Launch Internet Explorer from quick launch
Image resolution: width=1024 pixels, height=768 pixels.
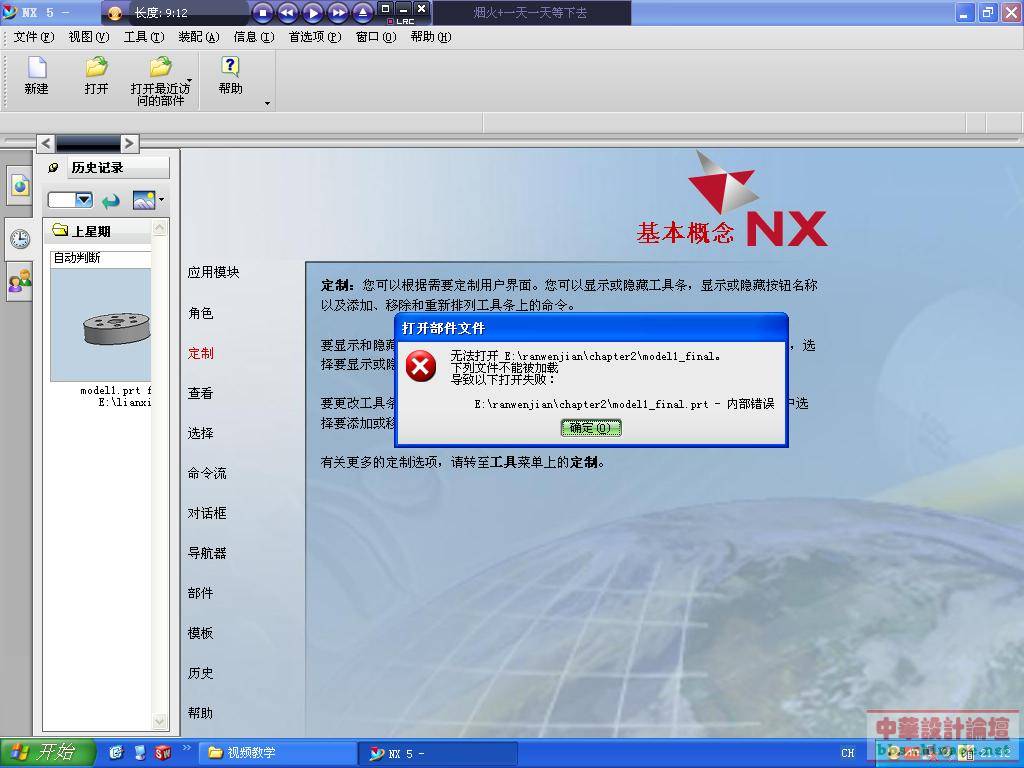[116, 753]
